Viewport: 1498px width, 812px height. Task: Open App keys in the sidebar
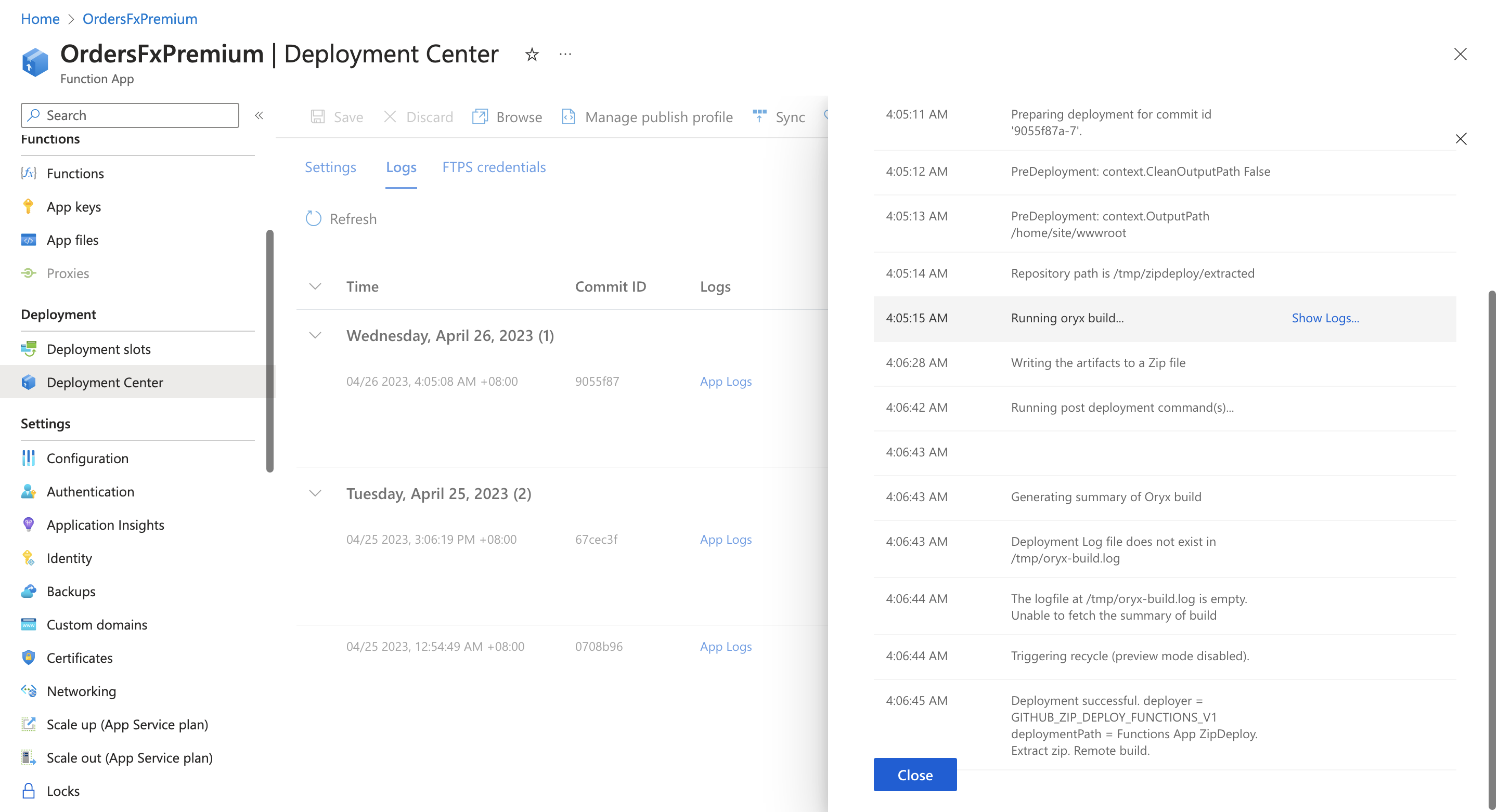(73, 206)
